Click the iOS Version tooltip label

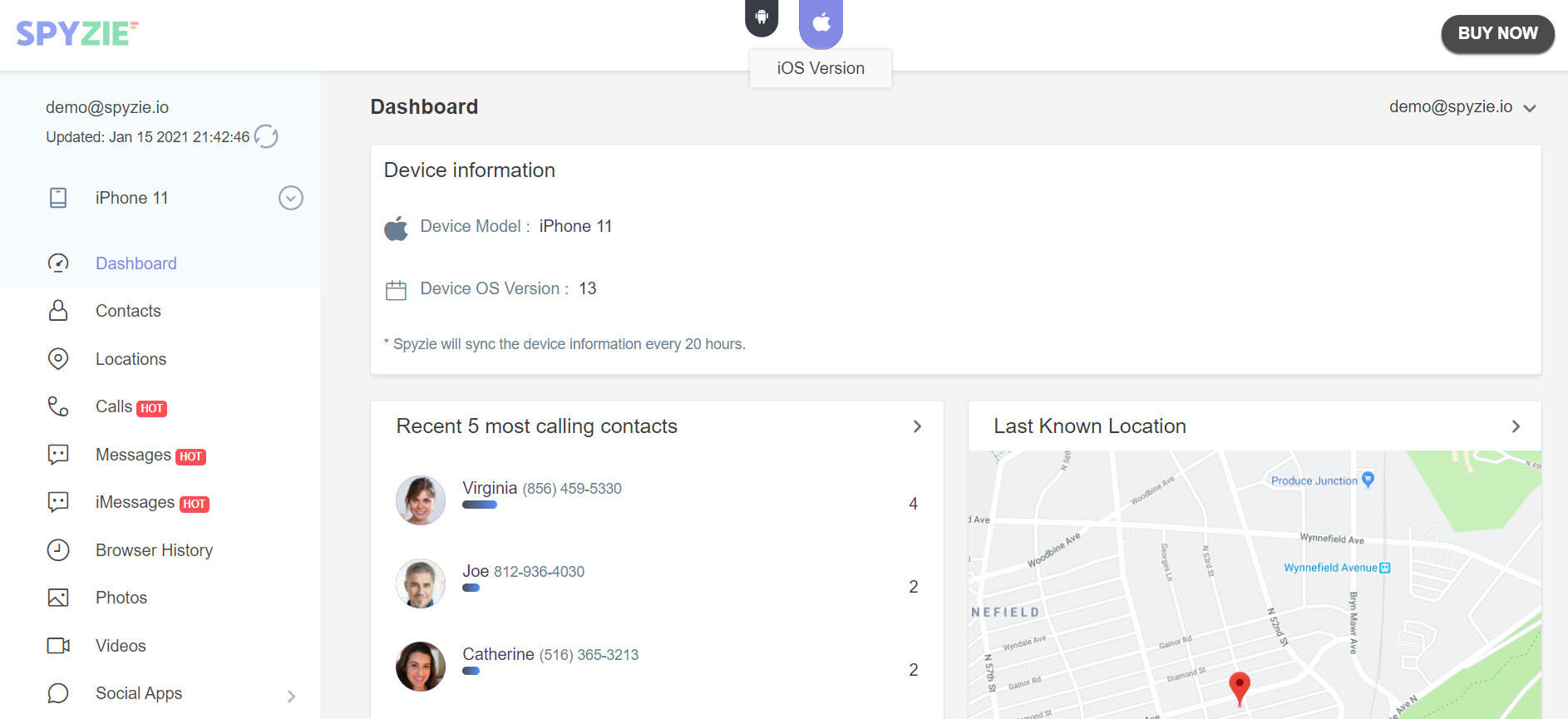tap(821, 68)
